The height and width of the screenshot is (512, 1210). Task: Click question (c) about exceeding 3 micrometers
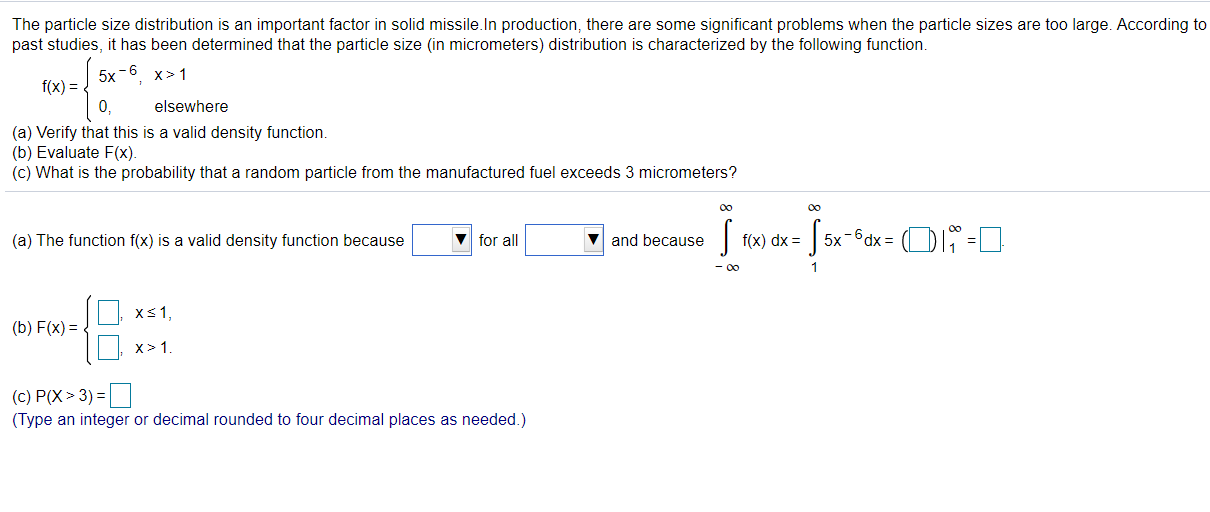[x=375, y=173]
